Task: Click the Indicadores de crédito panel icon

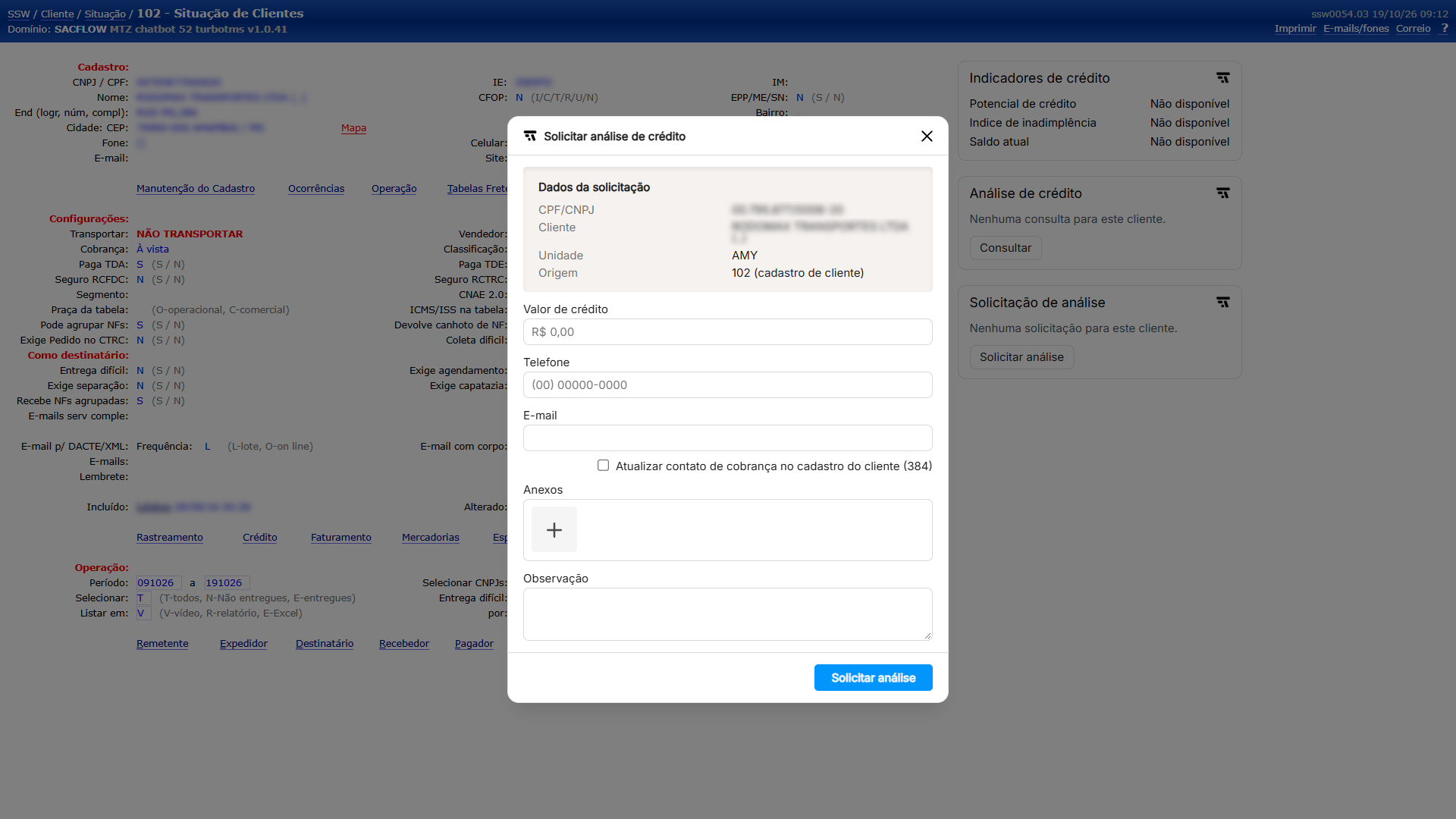Action: point(1222,78)
